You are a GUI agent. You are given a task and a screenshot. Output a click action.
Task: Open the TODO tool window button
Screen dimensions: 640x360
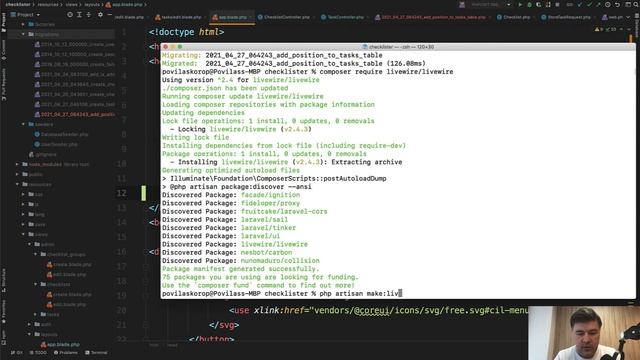click(x=38, y=353)
